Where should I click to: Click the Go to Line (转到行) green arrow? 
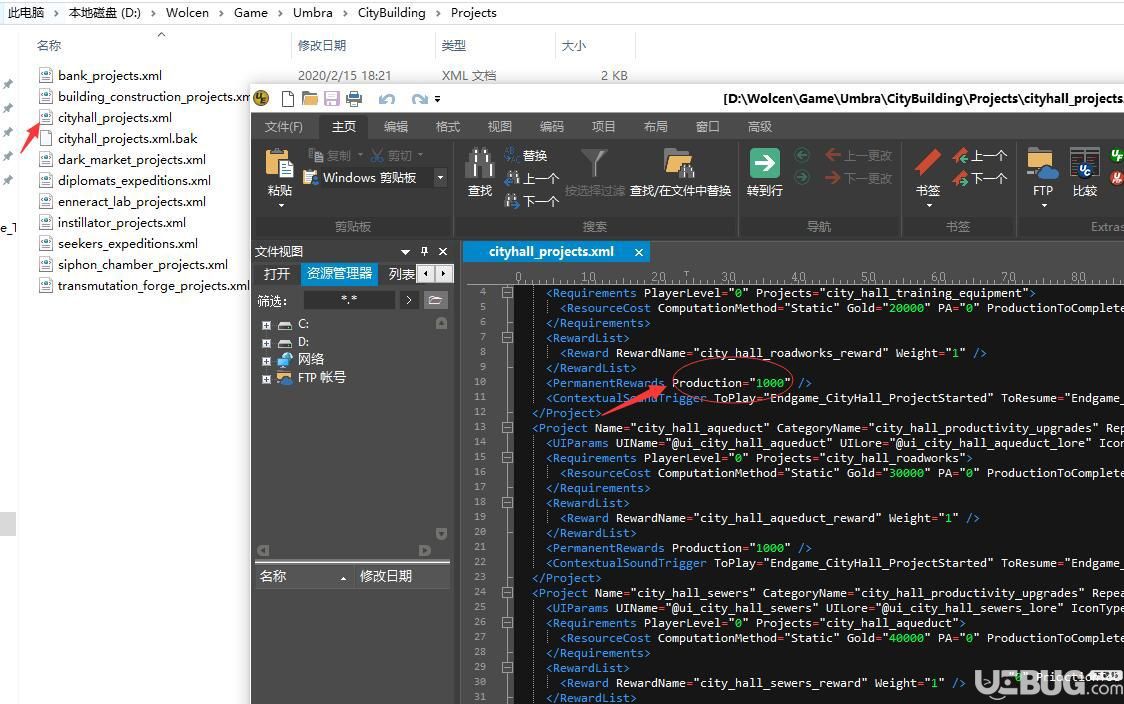(x=764, y=163)
